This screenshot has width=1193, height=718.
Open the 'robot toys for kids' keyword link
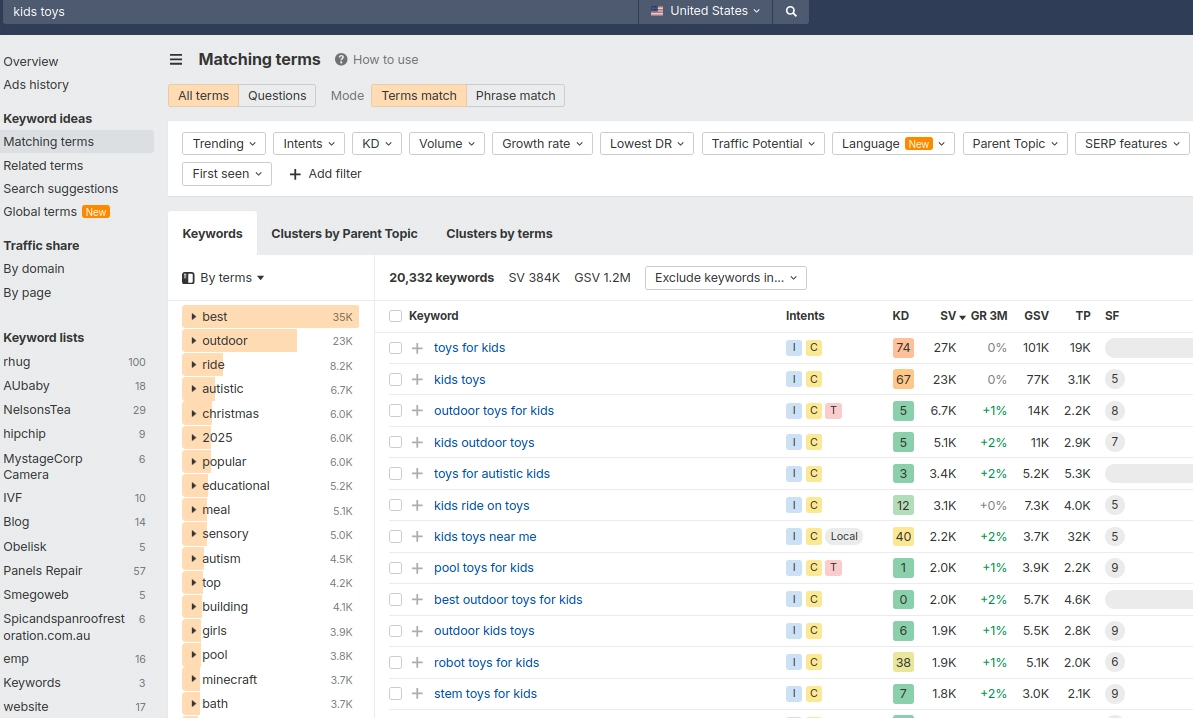[x=486, y=662]
